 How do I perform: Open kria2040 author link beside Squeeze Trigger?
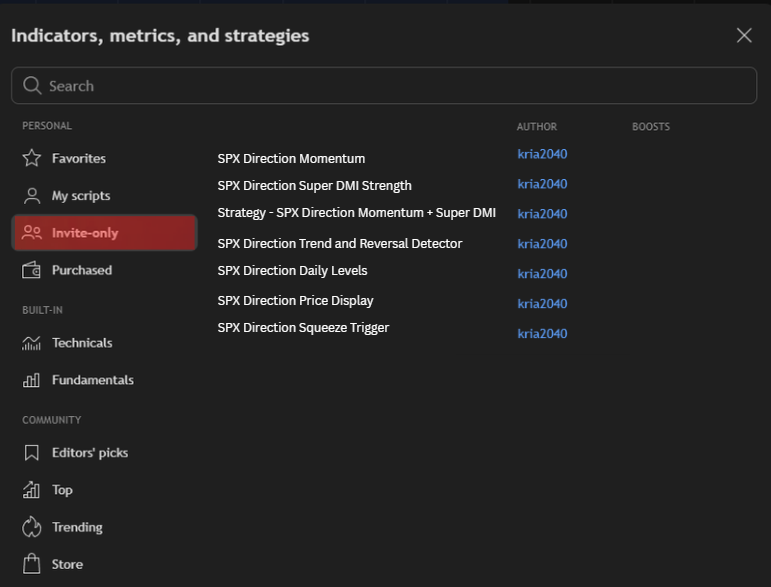542,333
